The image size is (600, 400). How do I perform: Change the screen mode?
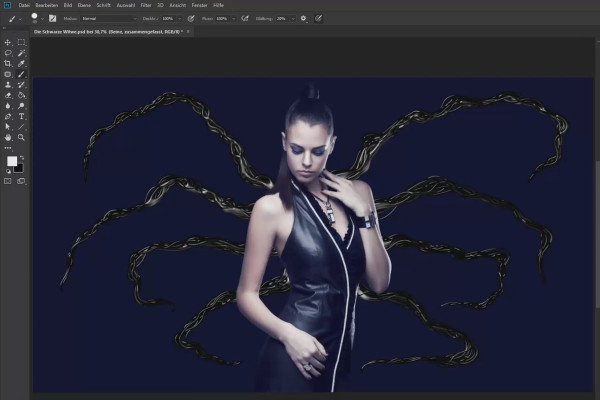21,181
